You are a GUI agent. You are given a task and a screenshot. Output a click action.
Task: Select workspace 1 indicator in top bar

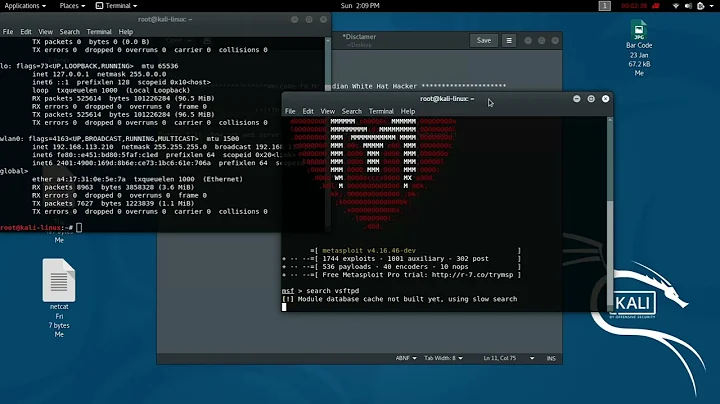[604, 6]
